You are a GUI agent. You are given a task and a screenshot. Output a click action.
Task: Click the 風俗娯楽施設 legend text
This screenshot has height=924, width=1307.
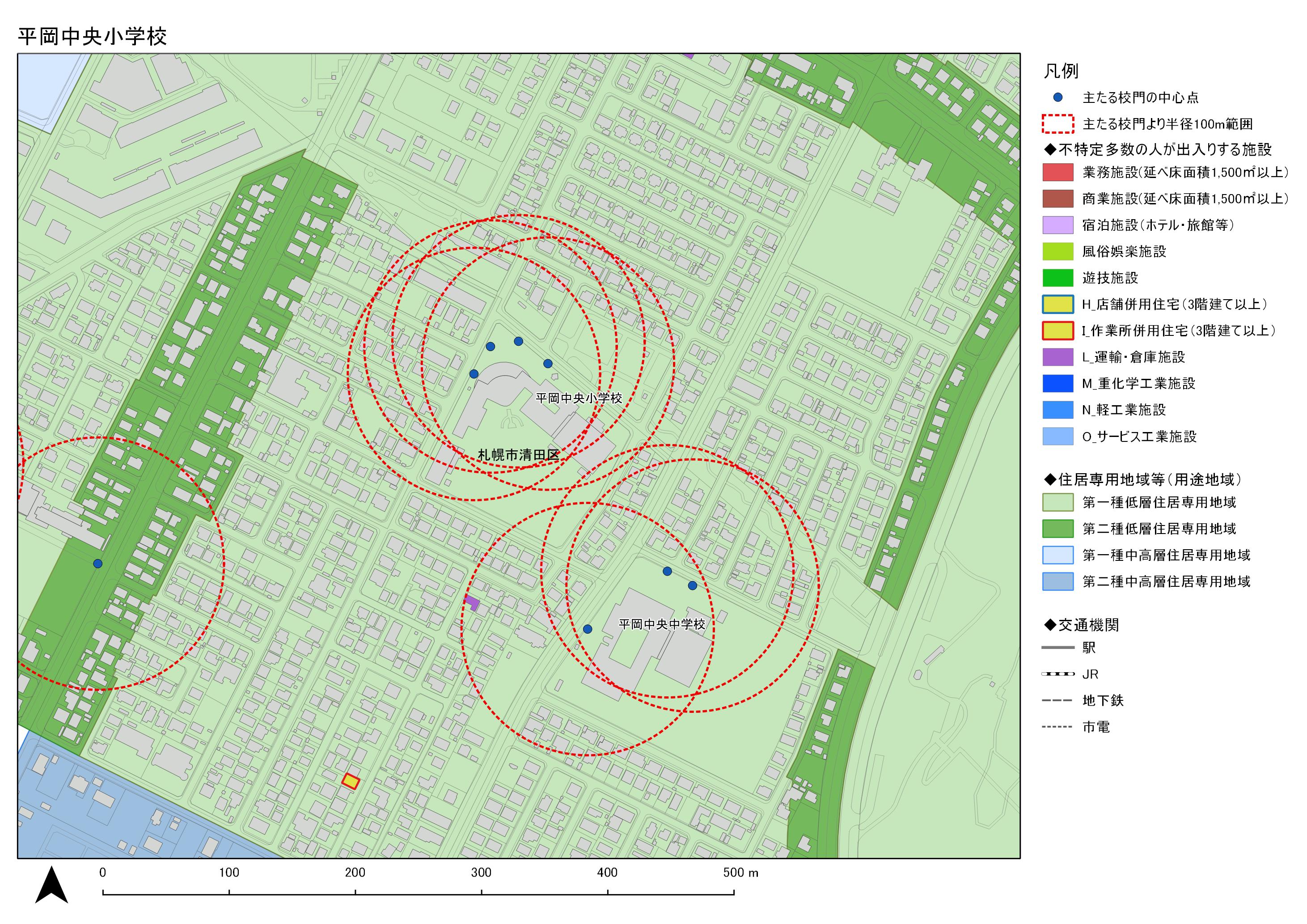pos(1124,251)
